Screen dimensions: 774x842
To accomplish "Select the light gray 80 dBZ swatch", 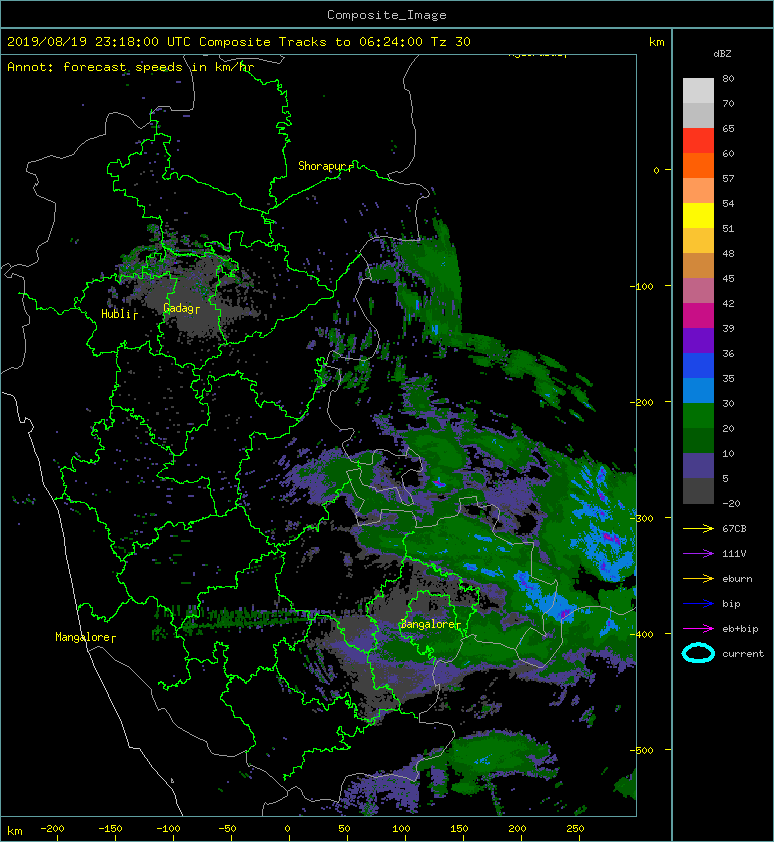I will coord(698,91).
